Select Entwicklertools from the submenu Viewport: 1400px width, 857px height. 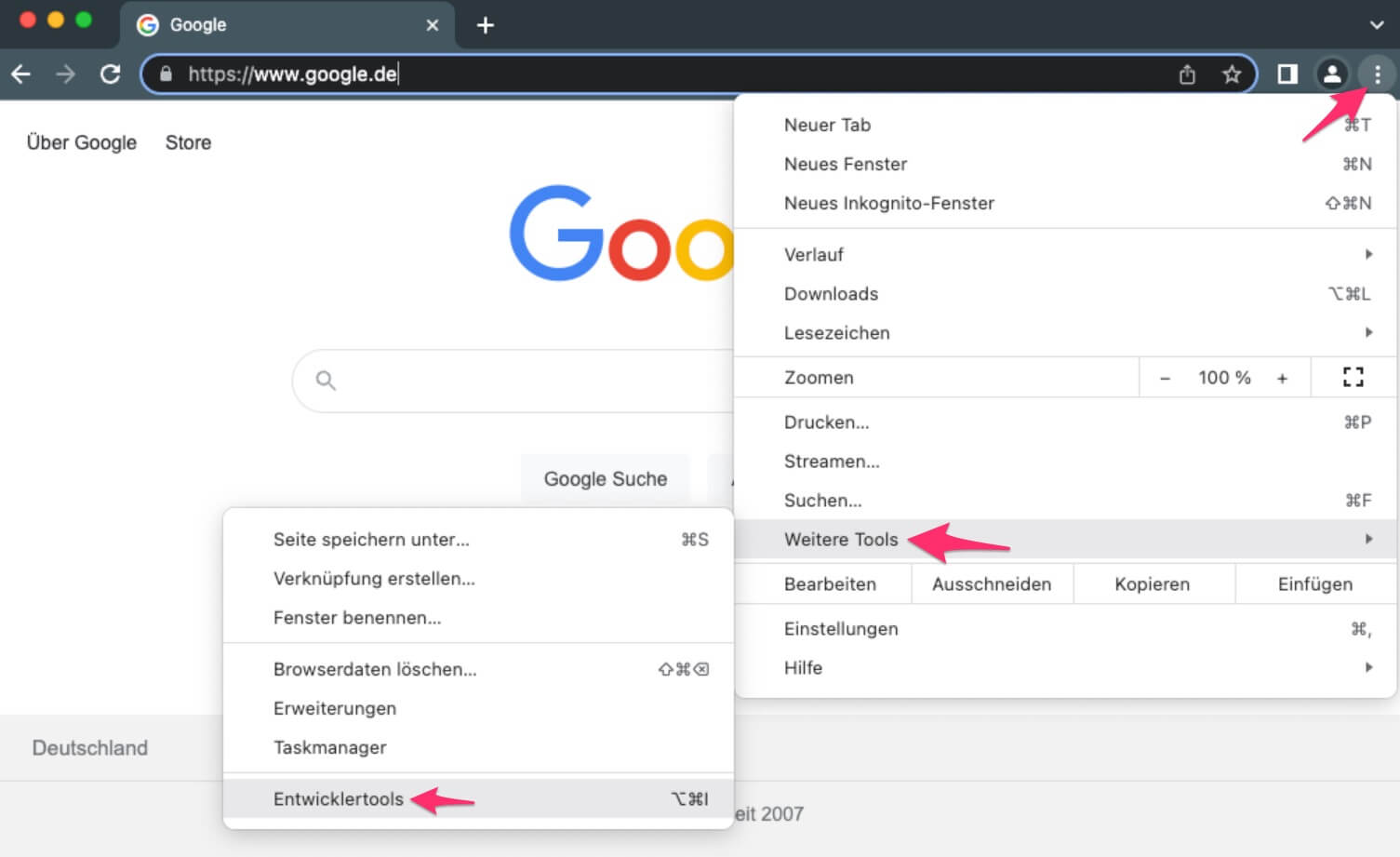click(338, 798)
